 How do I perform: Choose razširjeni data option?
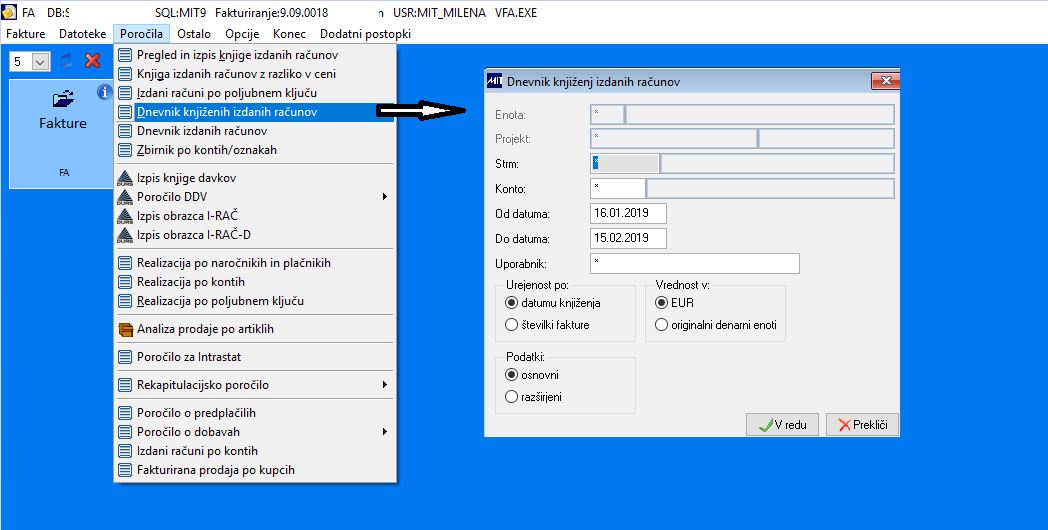[x=512, y=397]
